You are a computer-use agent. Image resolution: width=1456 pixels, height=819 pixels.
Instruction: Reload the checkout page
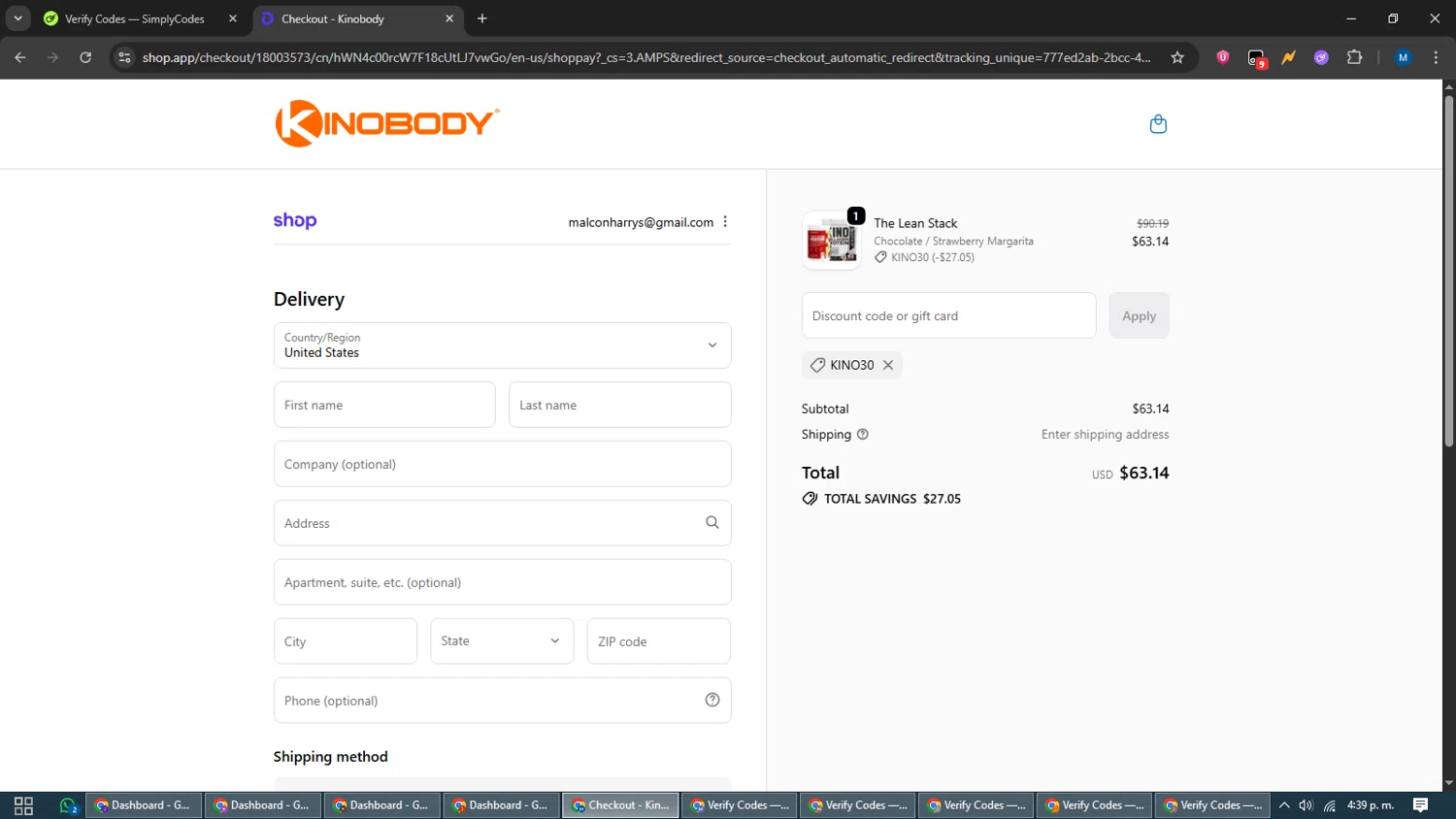click(x=85, y=57)
